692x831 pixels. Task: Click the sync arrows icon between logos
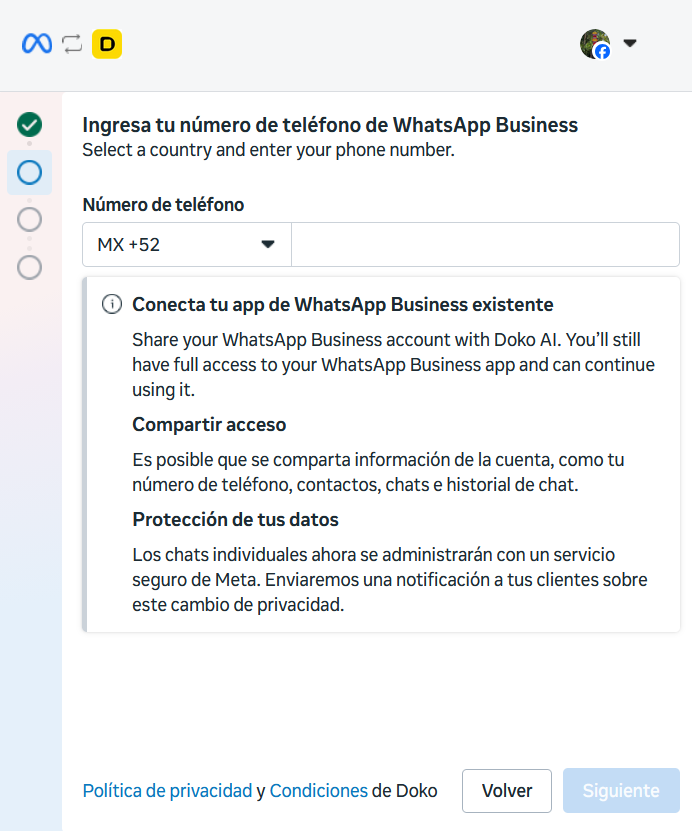pyautogui.click(x=72, y=44)
